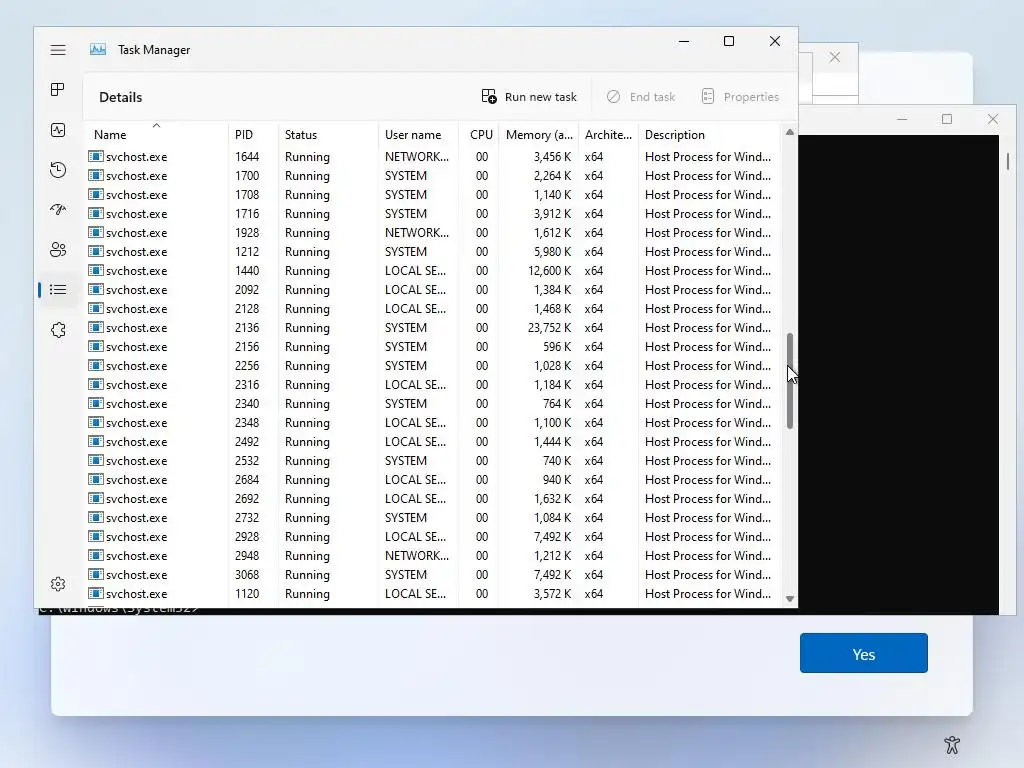Click memory value 740 K
Screen dimensions: 1024x768
point(557,460)
